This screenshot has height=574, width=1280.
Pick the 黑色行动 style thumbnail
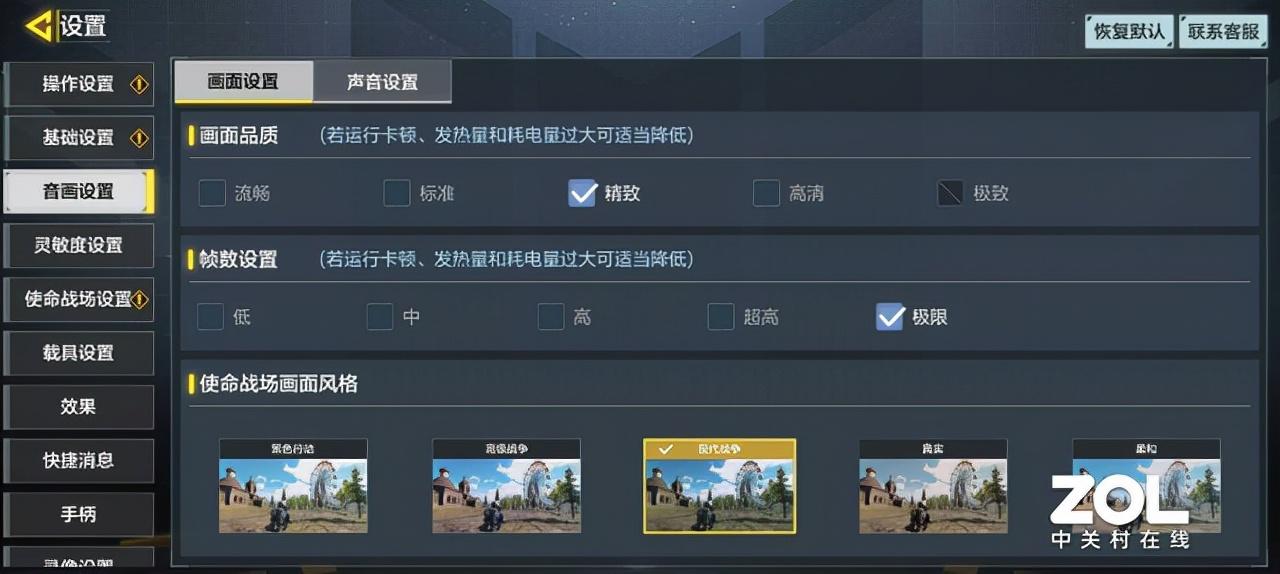click(x=293, y=486)
